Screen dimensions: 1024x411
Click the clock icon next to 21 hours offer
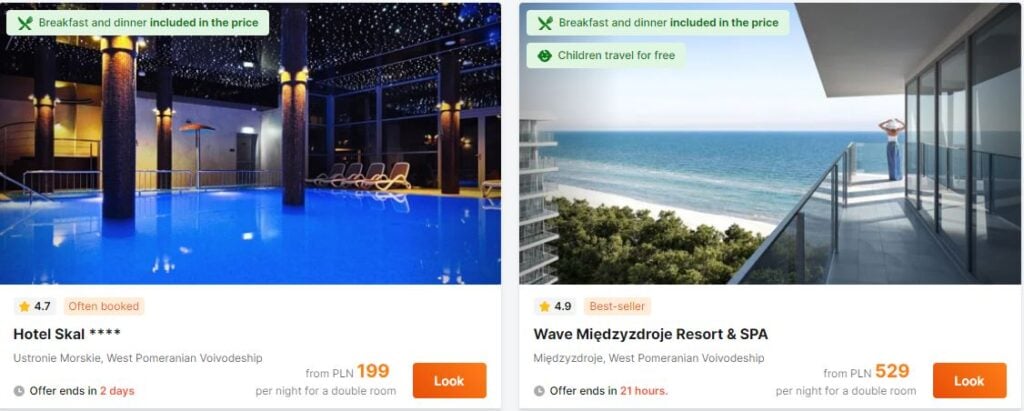pos(539,391)
